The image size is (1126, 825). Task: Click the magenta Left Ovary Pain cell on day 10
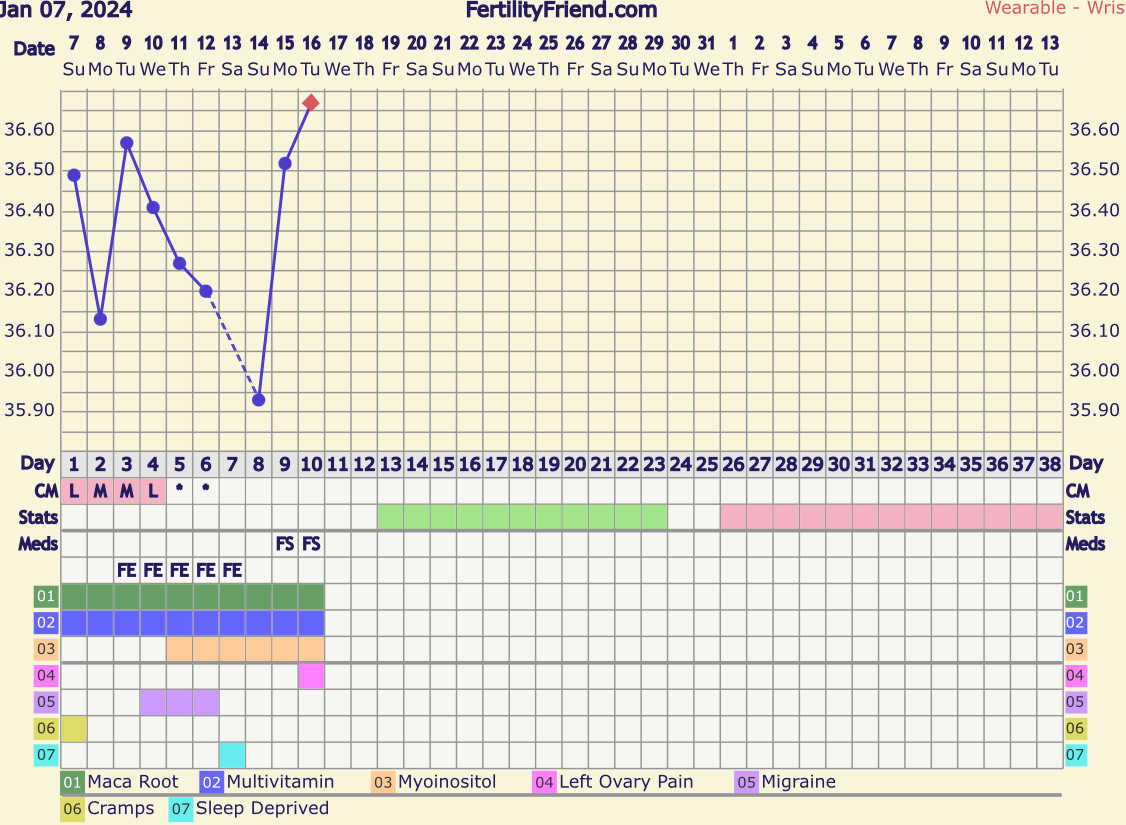click(x=311, y=676)
